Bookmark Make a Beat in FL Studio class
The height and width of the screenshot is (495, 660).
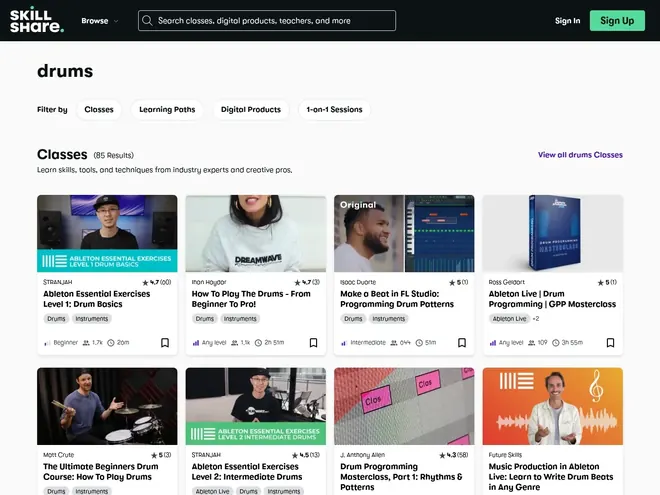(462, 343)
